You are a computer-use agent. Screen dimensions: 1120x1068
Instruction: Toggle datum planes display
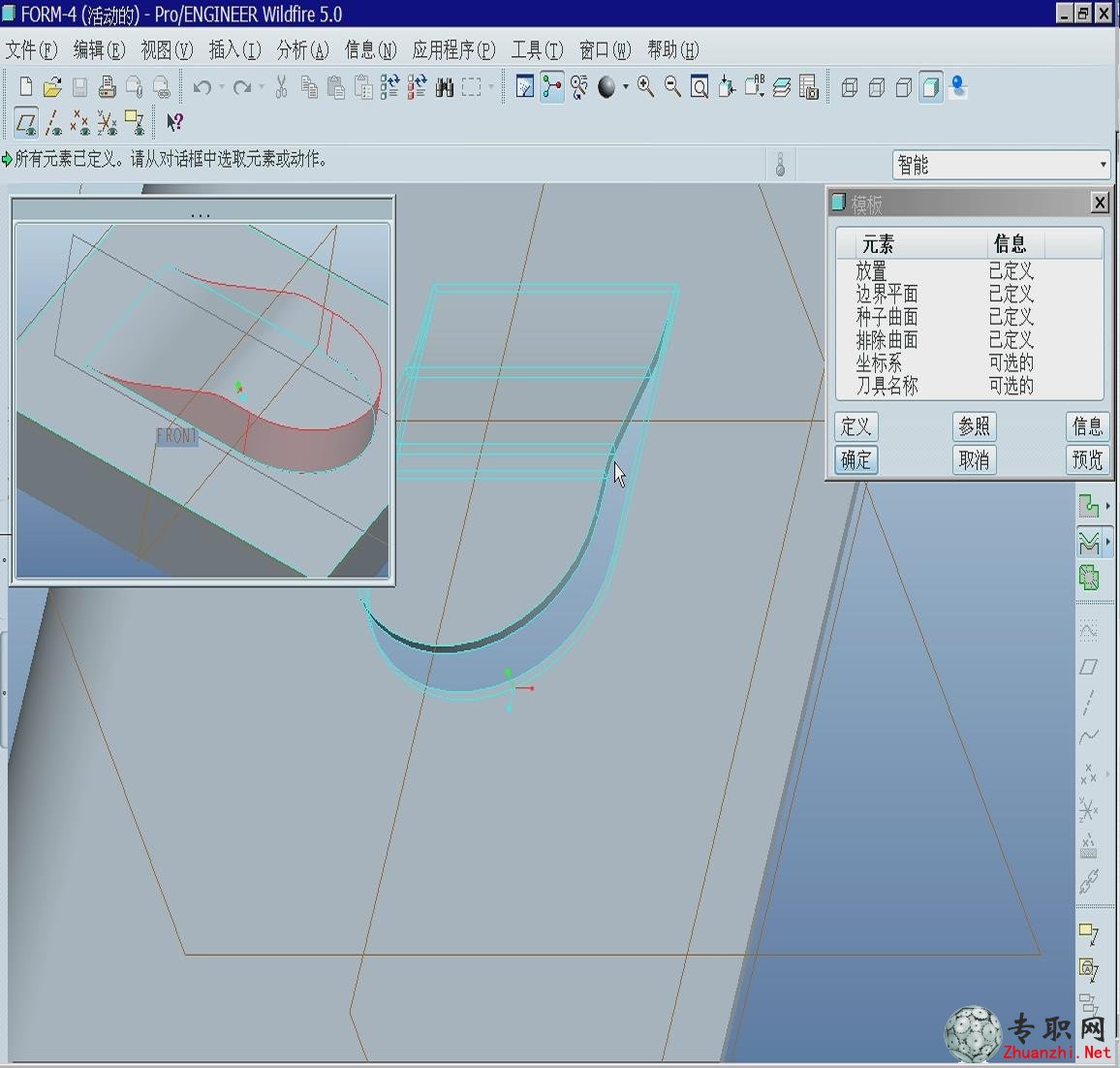pos(26,122)
